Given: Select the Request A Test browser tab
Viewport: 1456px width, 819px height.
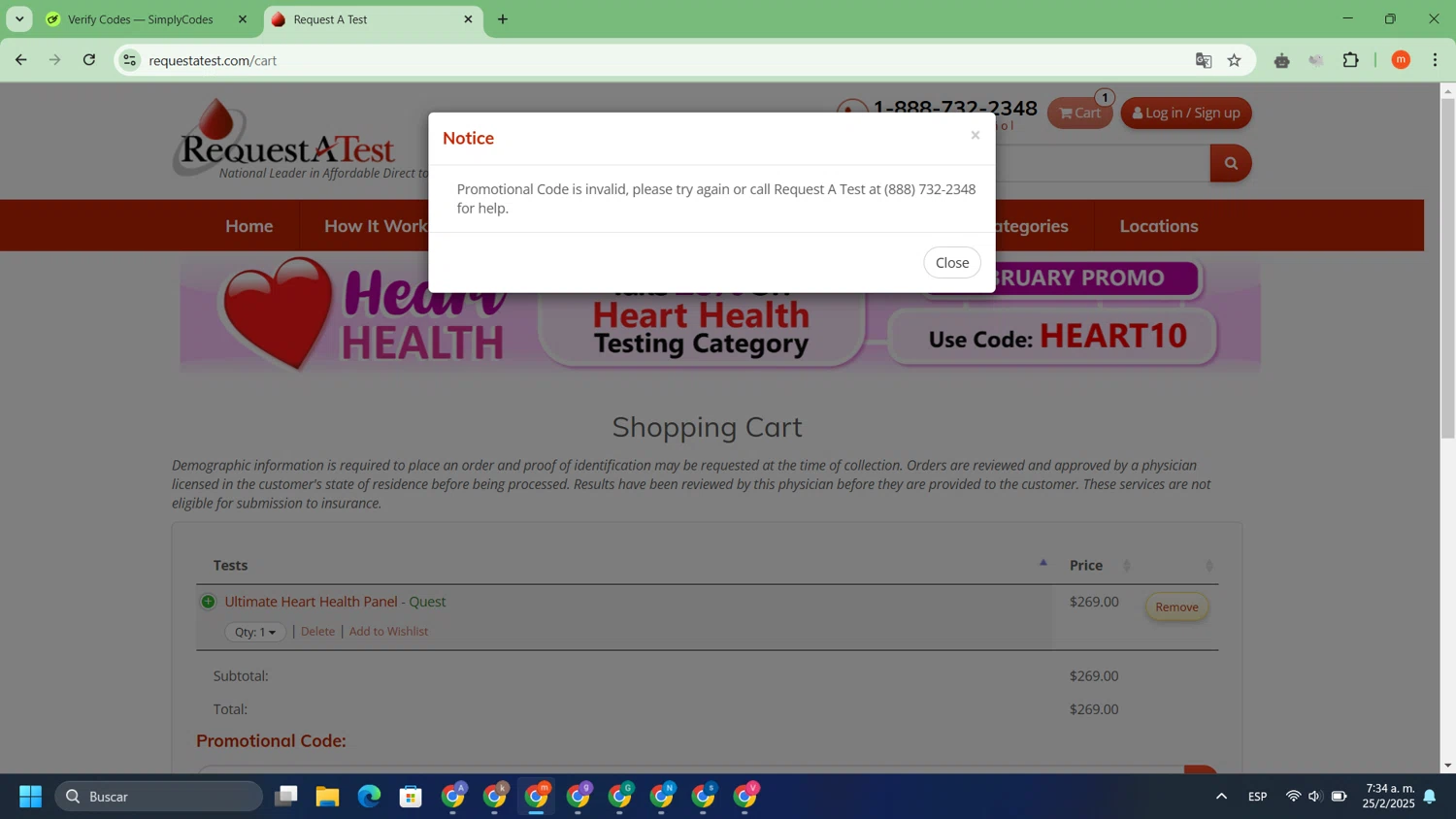Looking at the screenshot, I should coord(372,19).
